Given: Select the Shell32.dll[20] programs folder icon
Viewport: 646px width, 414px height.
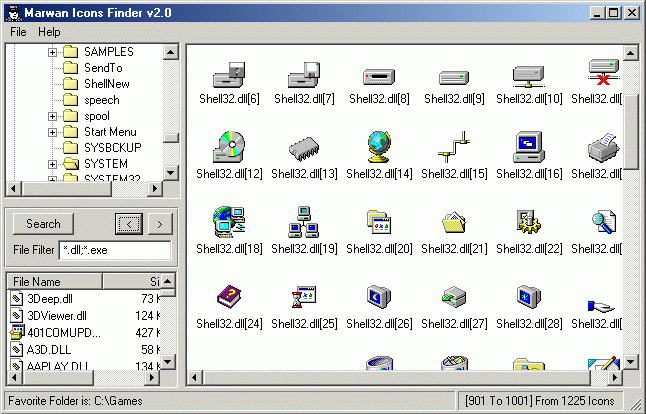Looking at the screenshot, I should pyautogui.click(x=379, y=222).
